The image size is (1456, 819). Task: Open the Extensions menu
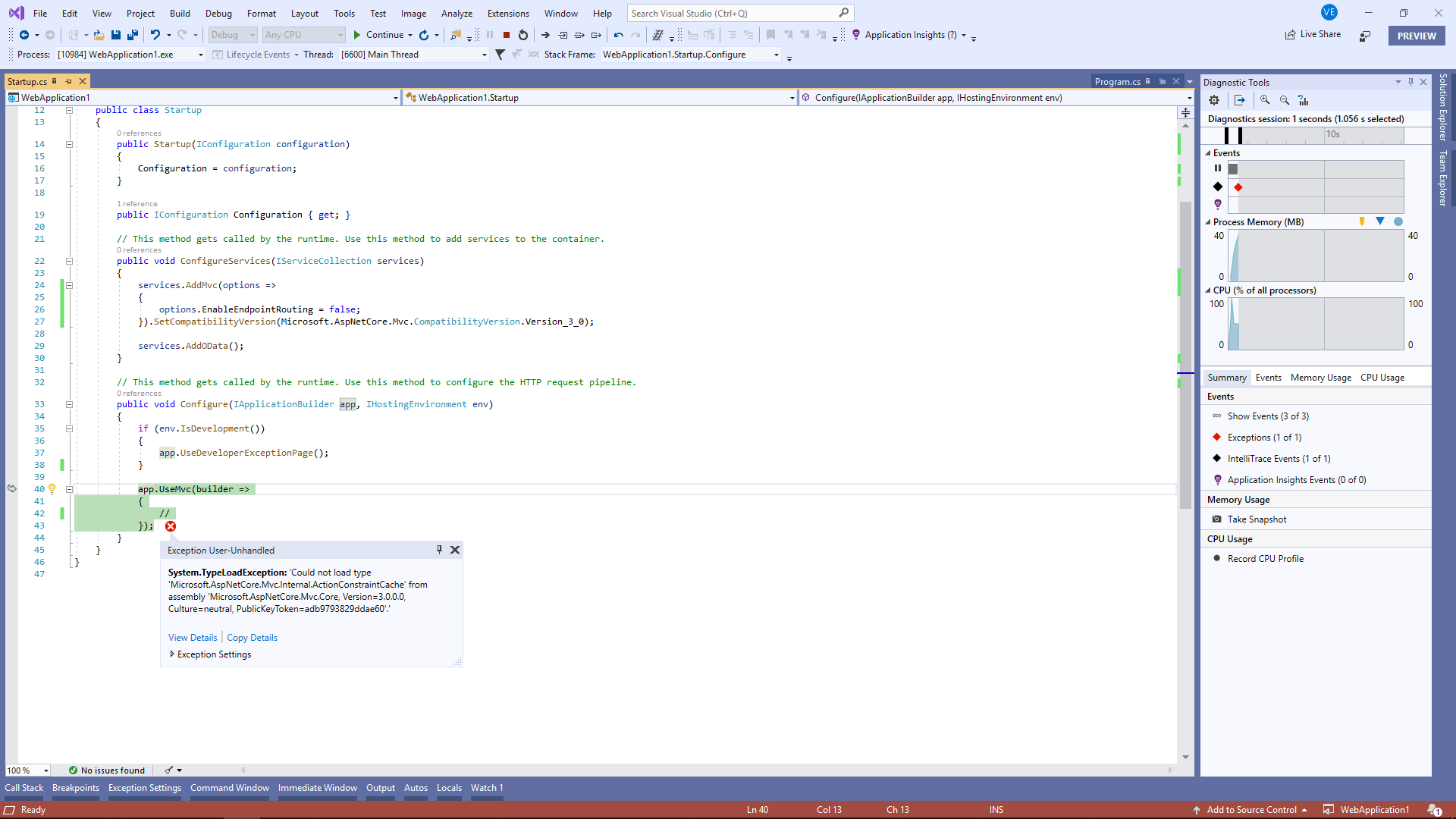pyautogui.click(x=508, y=13)
